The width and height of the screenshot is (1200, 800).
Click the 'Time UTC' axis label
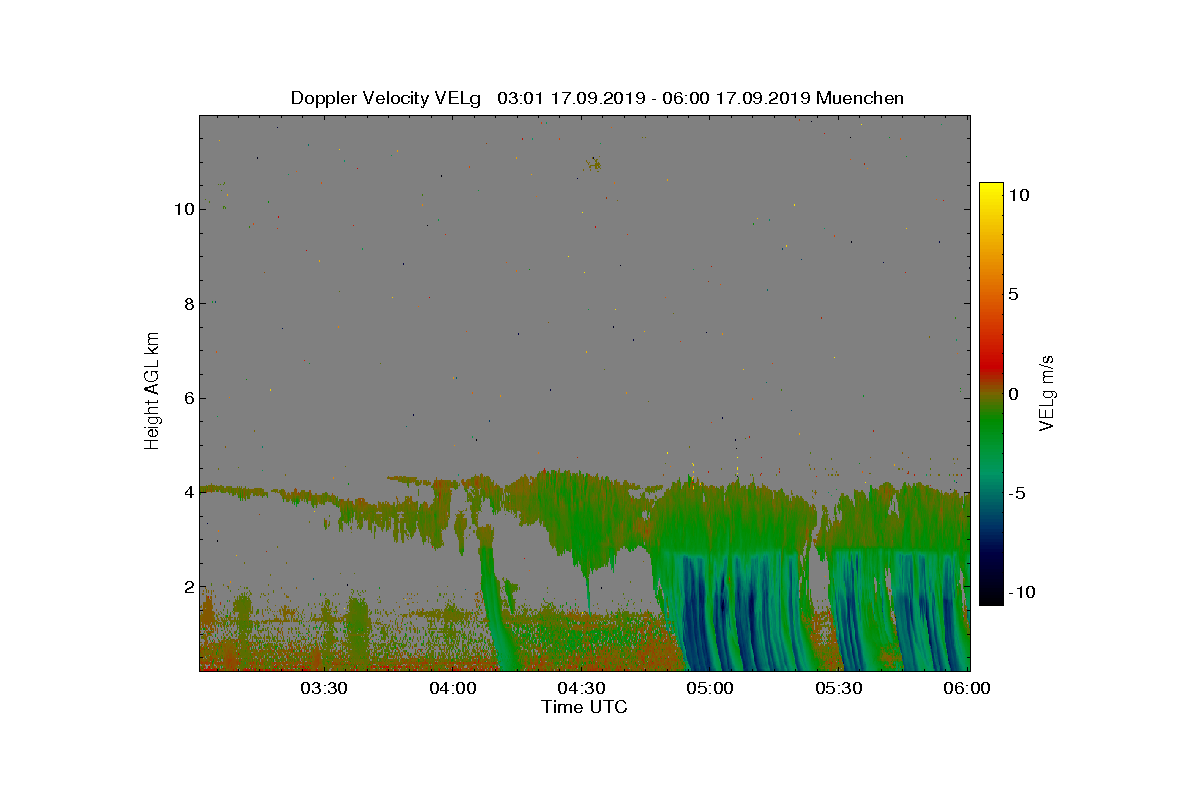coord(584,707)
